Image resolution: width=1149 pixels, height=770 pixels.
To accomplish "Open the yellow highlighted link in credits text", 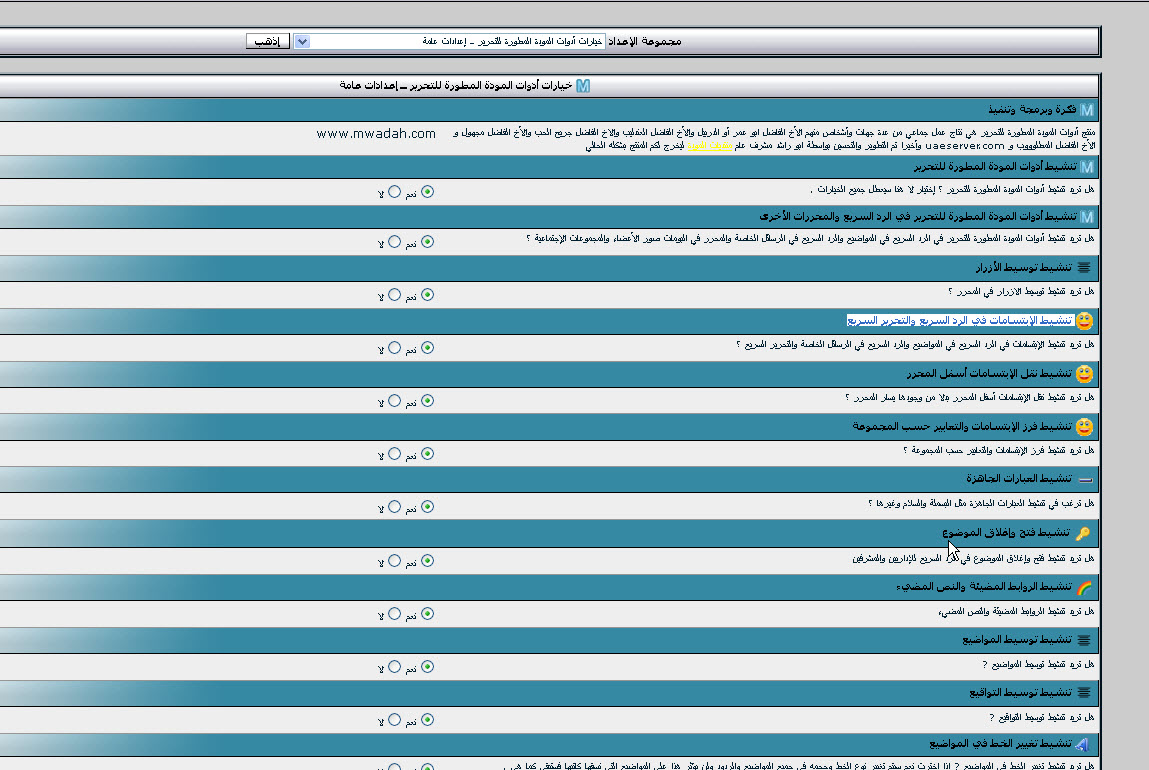I will 718,146.
